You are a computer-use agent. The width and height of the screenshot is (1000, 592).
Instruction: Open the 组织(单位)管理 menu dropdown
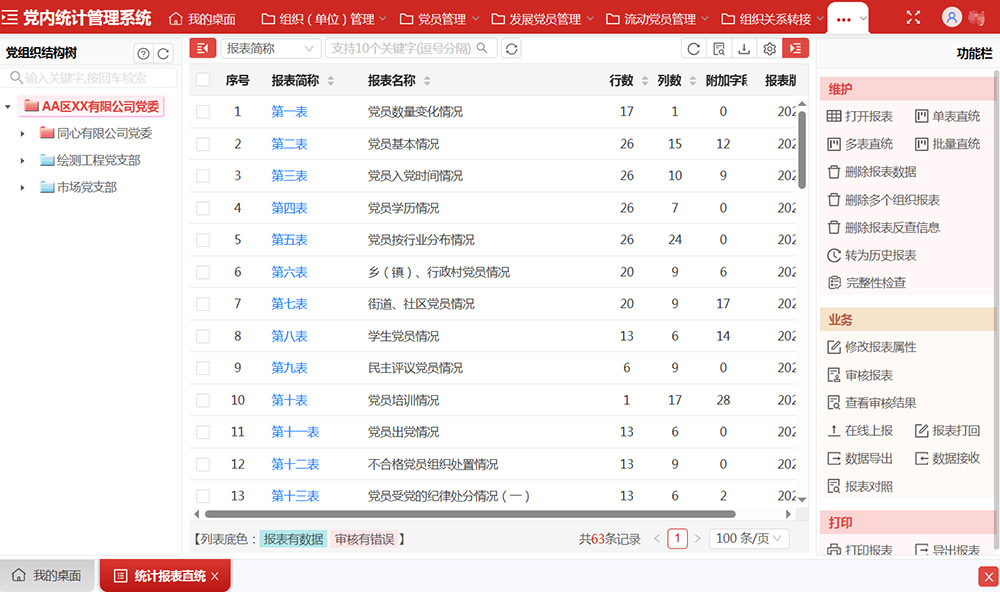pos(324,18)
